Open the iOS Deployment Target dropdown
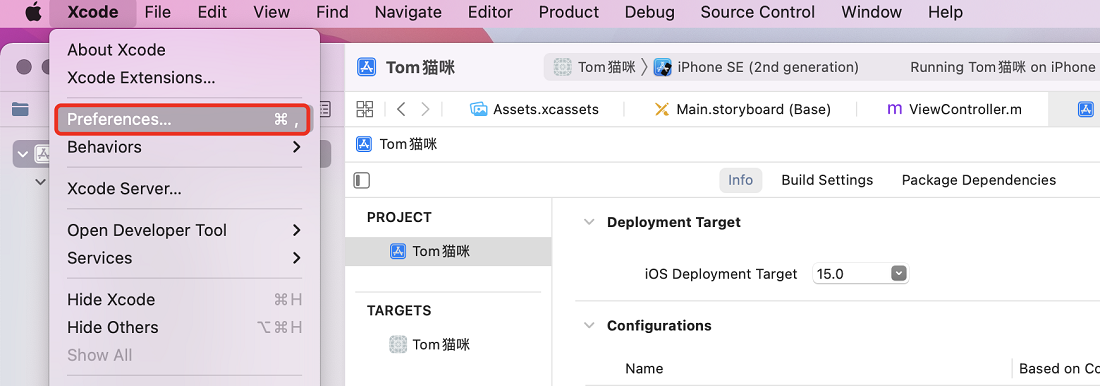This screenshot has height=386, width=1100. [860, 274]
